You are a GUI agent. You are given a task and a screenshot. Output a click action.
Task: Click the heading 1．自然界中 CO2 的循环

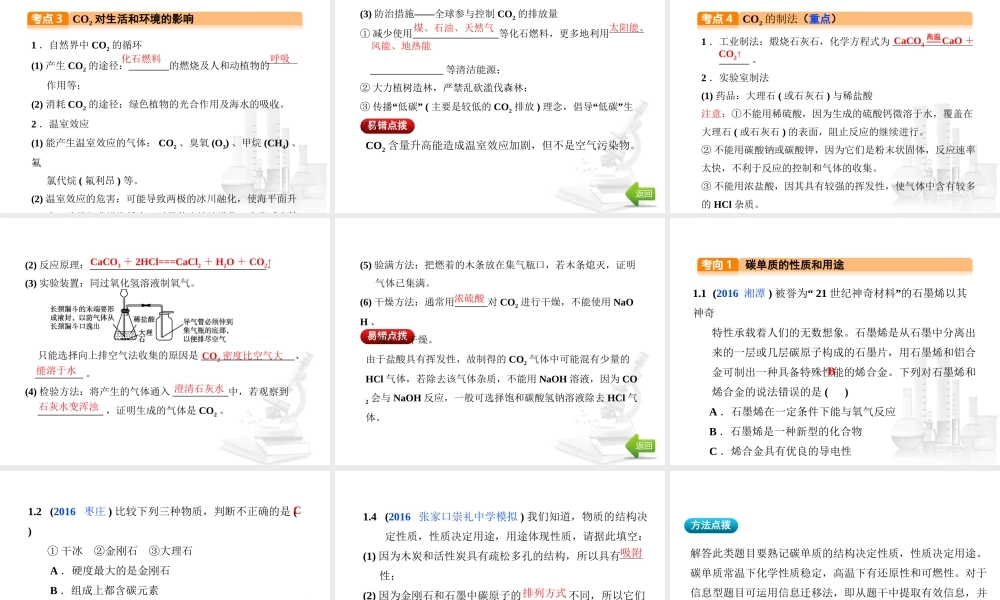point(87,45)
